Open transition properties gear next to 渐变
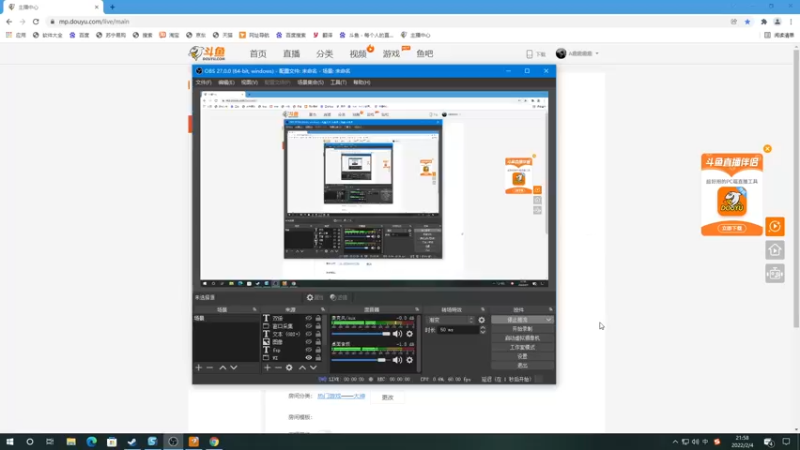The image size is (800, 450). 482,320
